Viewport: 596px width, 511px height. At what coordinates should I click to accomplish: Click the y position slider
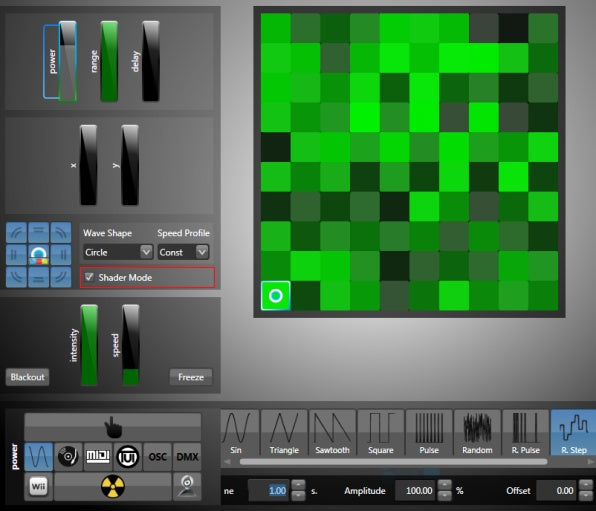(x=130, y=165)
